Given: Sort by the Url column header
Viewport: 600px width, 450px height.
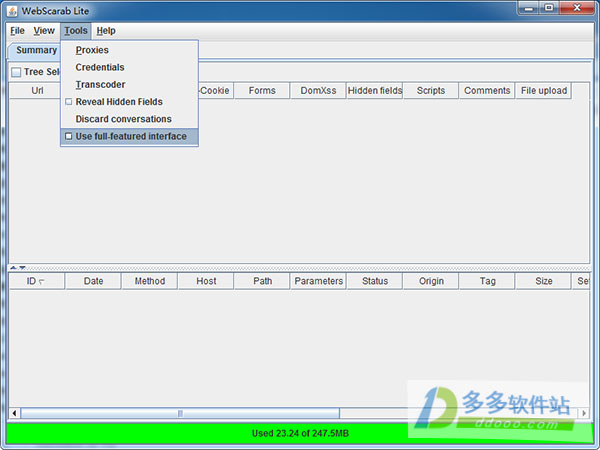Looking at the screenshot, I should pyautogui.click(x=34, y=91).
